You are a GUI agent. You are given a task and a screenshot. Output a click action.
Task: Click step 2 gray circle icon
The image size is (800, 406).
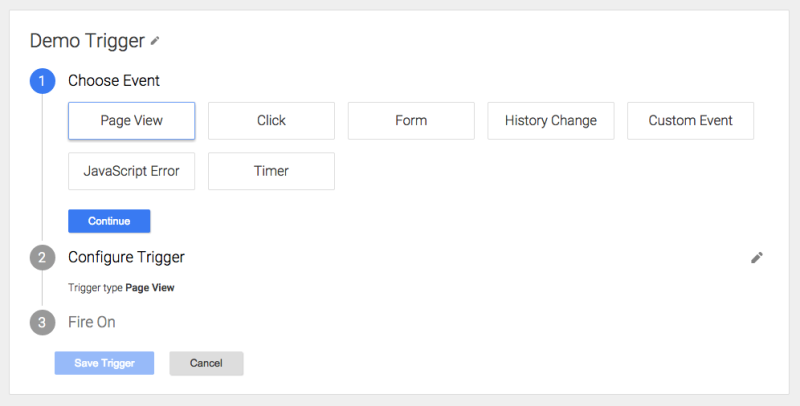point(42,258)
